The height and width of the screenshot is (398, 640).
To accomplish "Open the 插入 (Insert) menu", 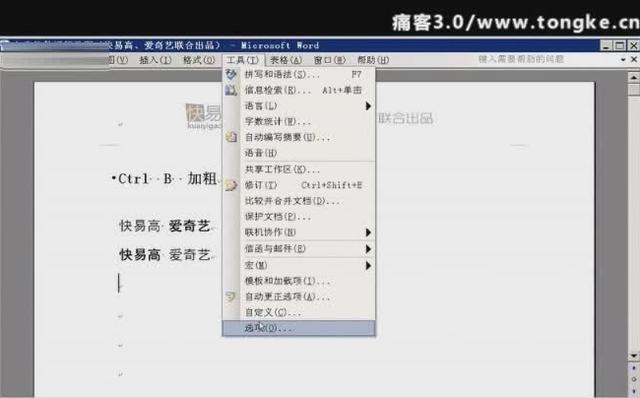I will tap(155, 60).
